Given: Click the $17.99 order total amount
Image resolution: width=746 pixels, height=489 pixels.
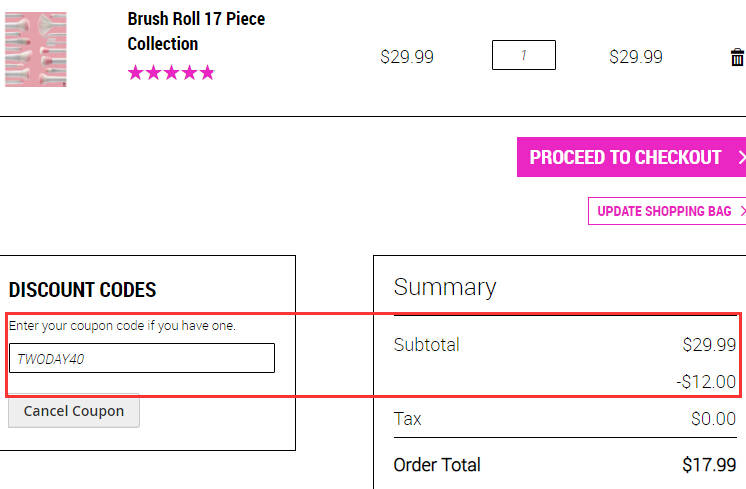Looking at the screenshot, I should [709, 465].
